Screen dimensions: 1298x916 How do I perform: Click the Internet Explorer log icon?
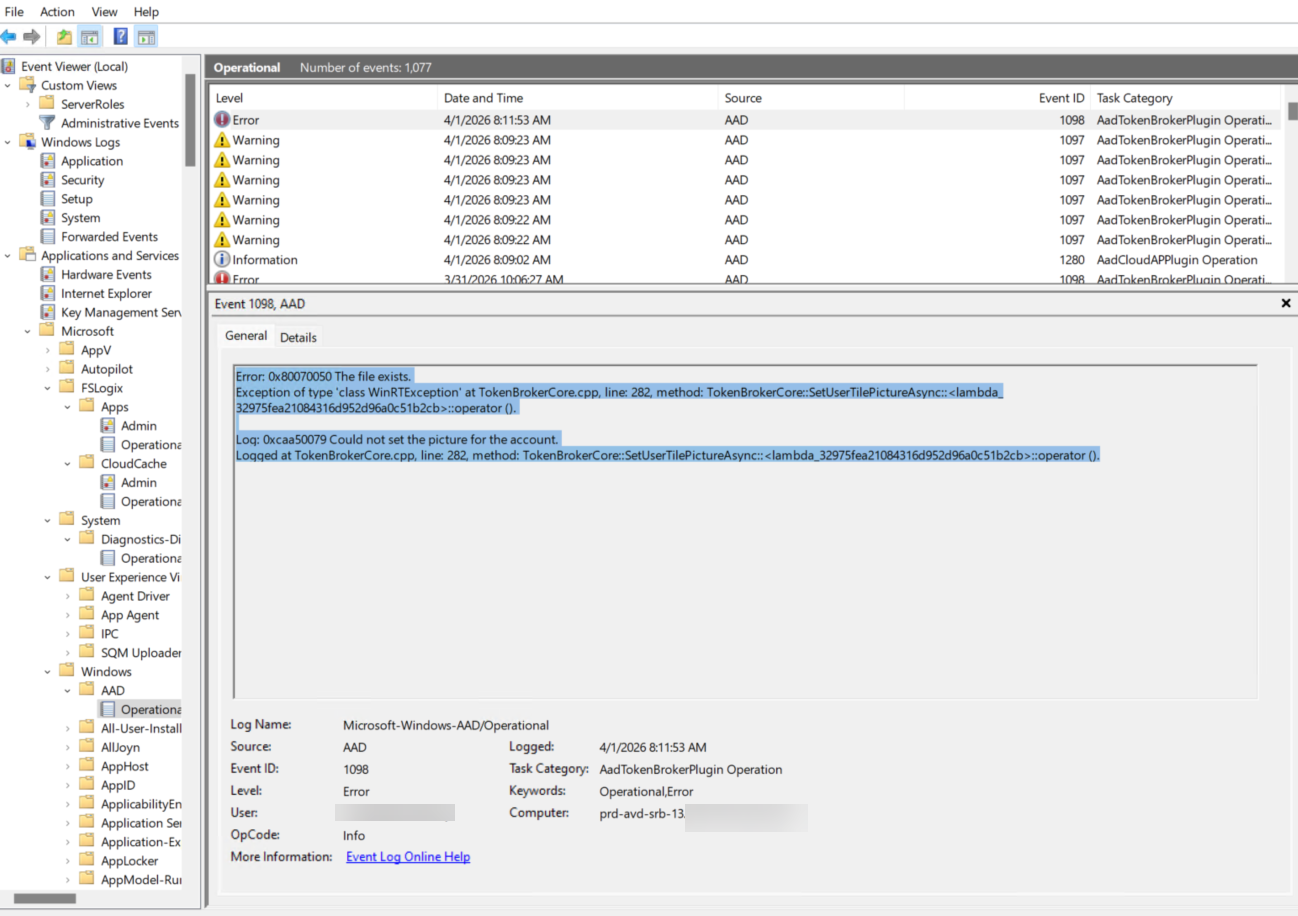[x=47, y=293]
